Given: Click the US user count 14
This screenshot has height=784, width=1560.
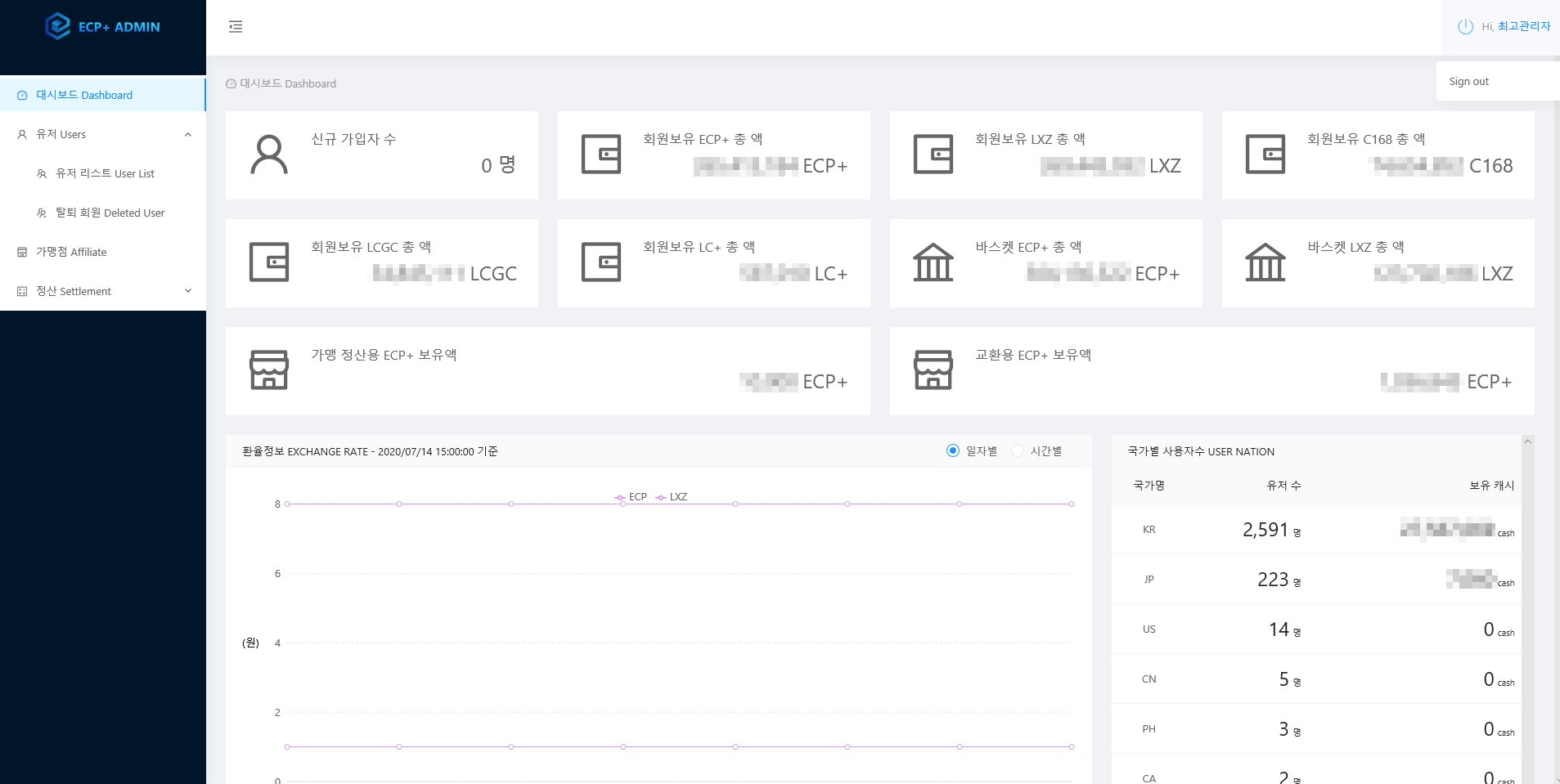Looking at the screenshot, I should pyautogui.click(x=1279, y=629).
